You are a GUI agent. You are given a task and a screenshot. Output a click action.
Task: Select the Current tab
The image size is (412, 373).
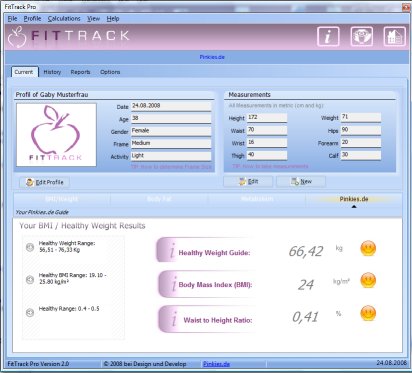coord(24,72)
